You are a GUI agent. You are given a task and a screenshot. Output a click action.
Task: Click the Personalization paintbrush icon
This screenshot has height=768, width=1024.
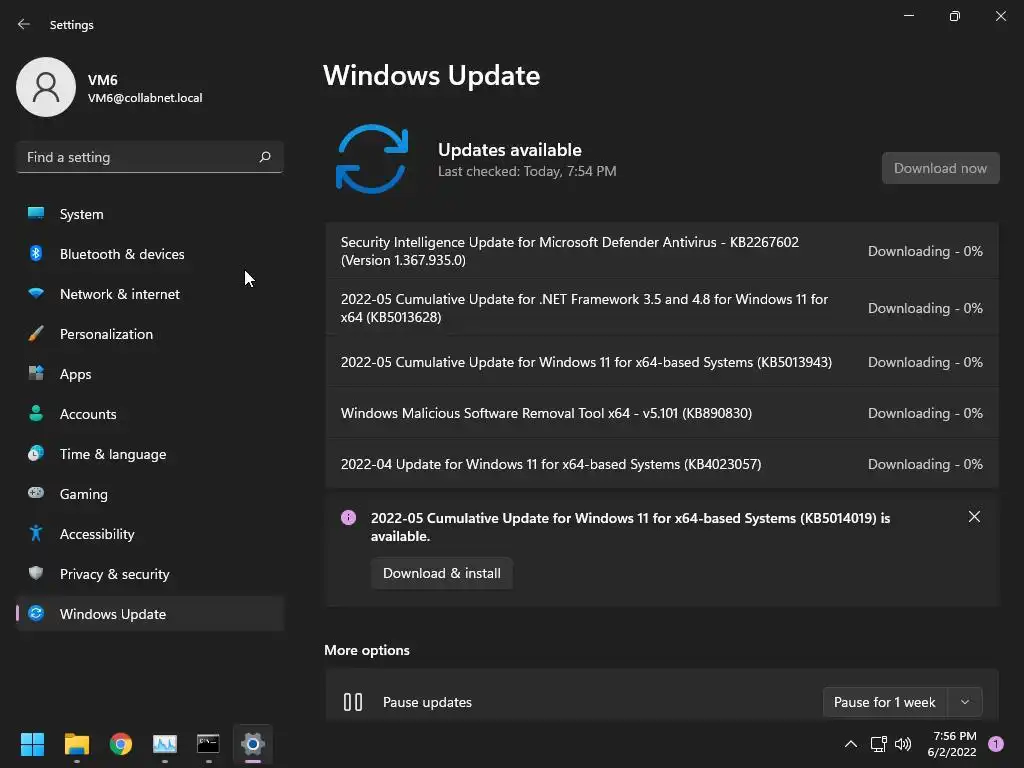36,334
